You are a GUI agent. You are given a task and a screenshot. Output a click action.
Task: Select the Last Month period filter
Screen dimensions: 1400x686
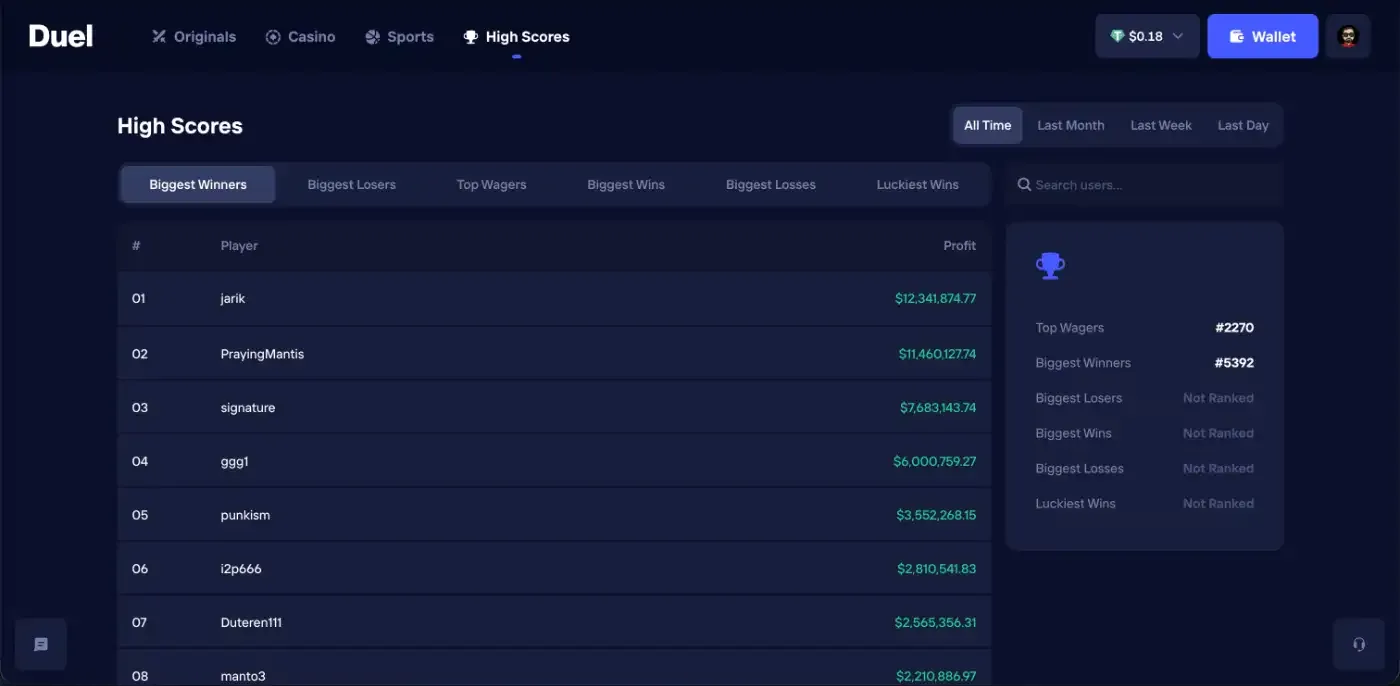[x=1071, y=125]
